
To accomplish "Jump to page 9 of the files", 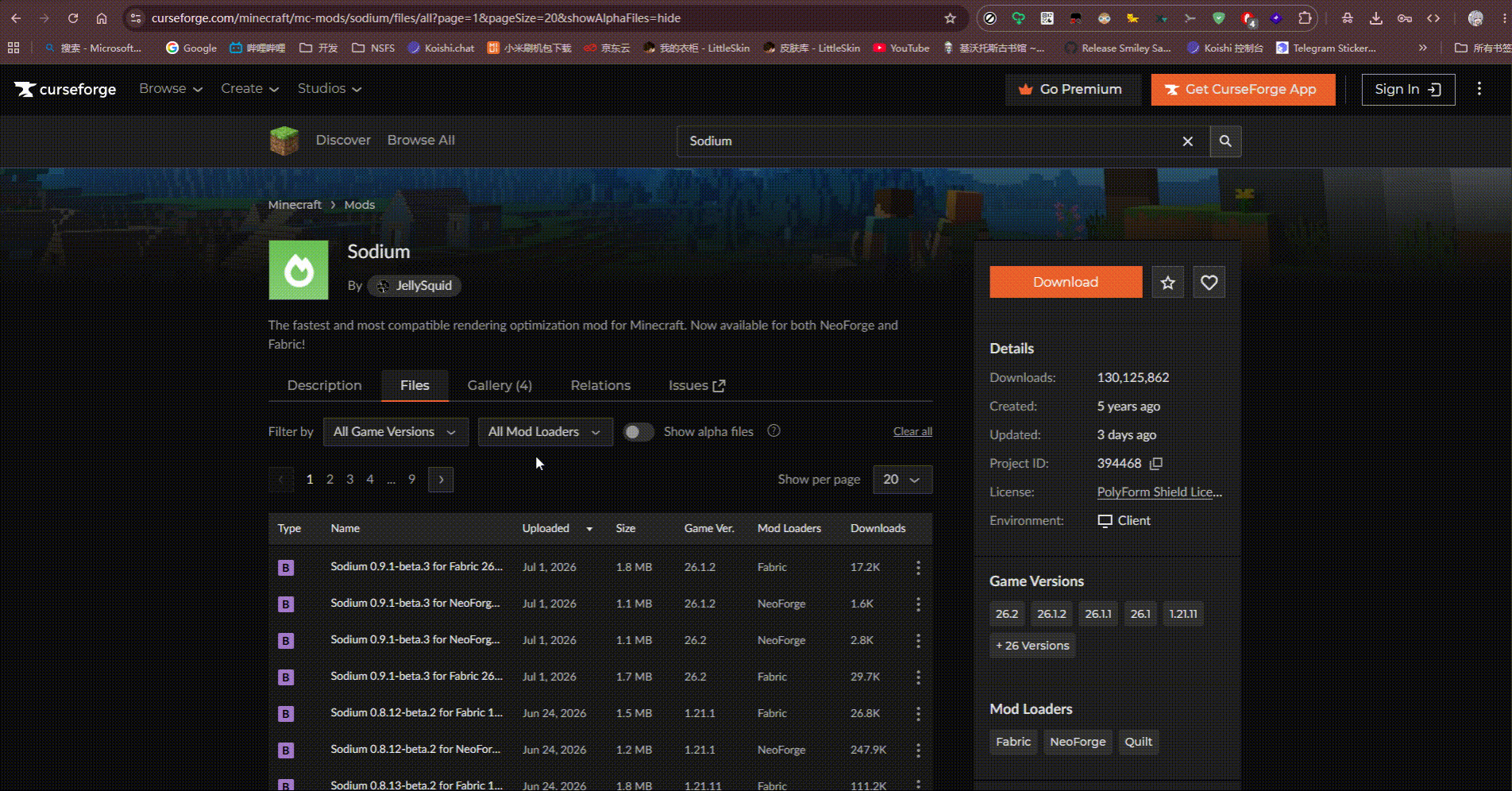I will [x=411, y=480].
